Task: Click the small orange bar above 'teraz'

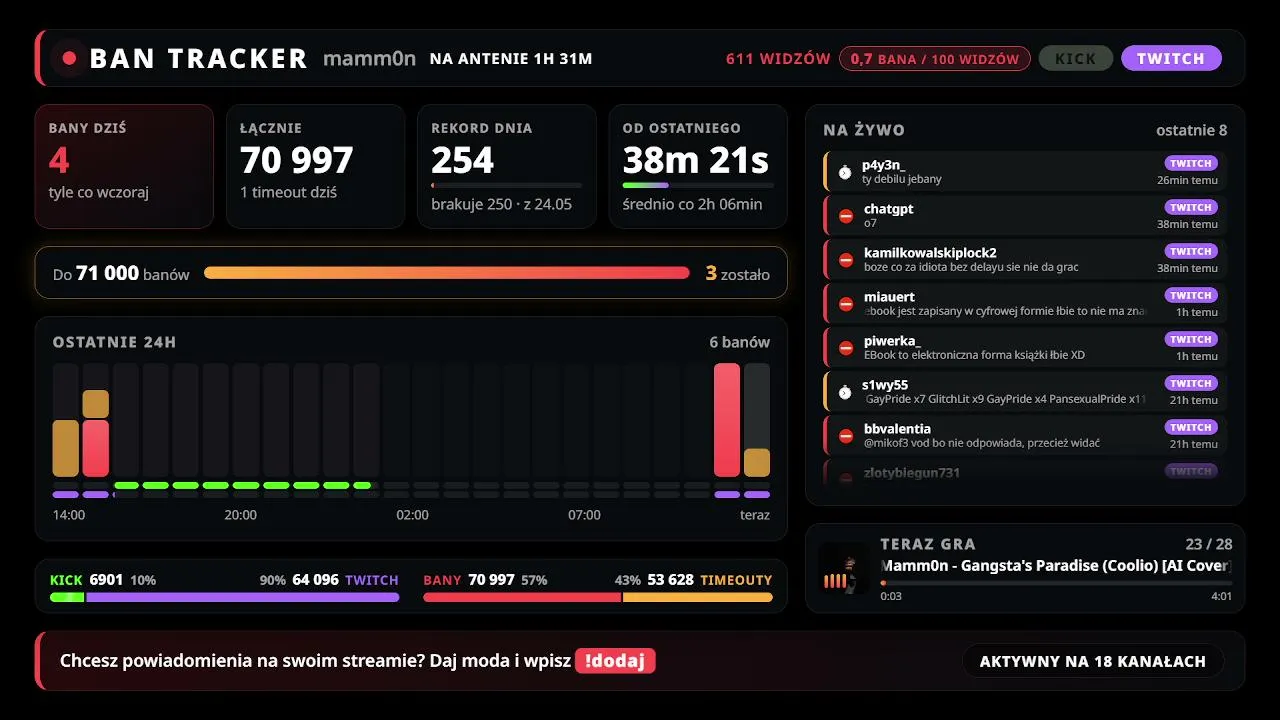Action: 757,462
